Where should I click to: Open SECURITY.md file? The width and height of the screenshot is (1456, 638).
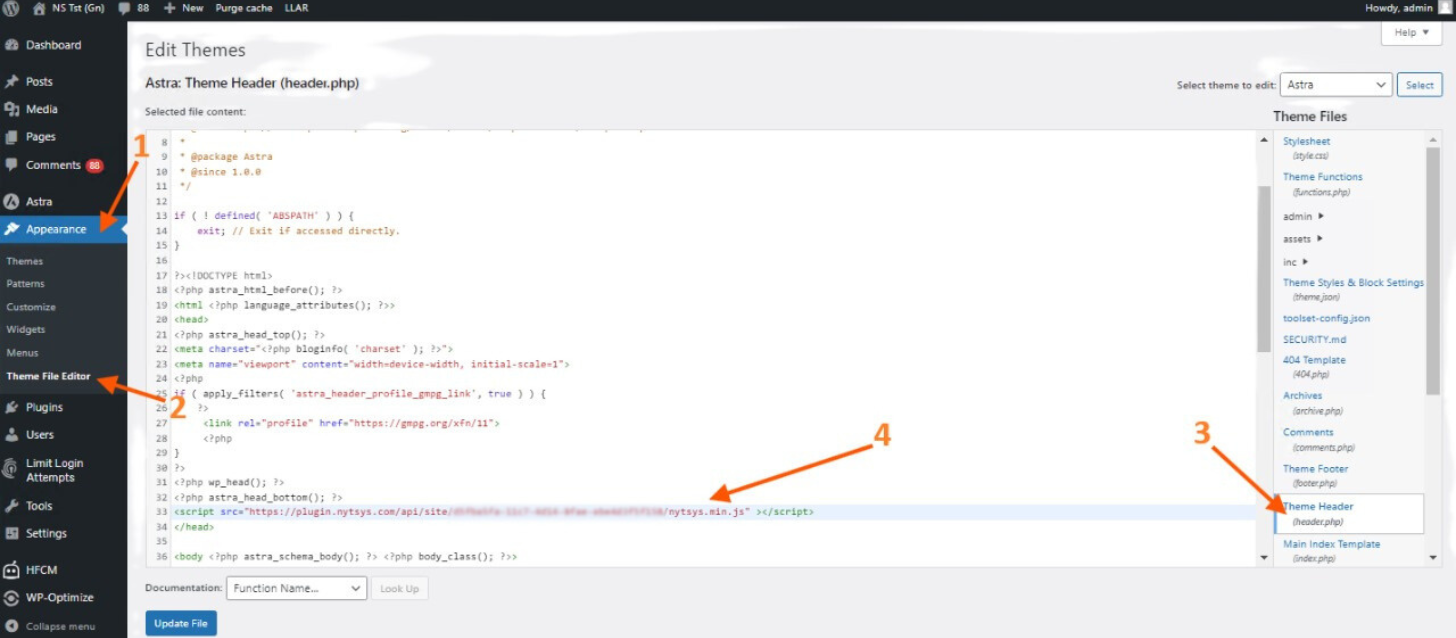point(1315,339)
